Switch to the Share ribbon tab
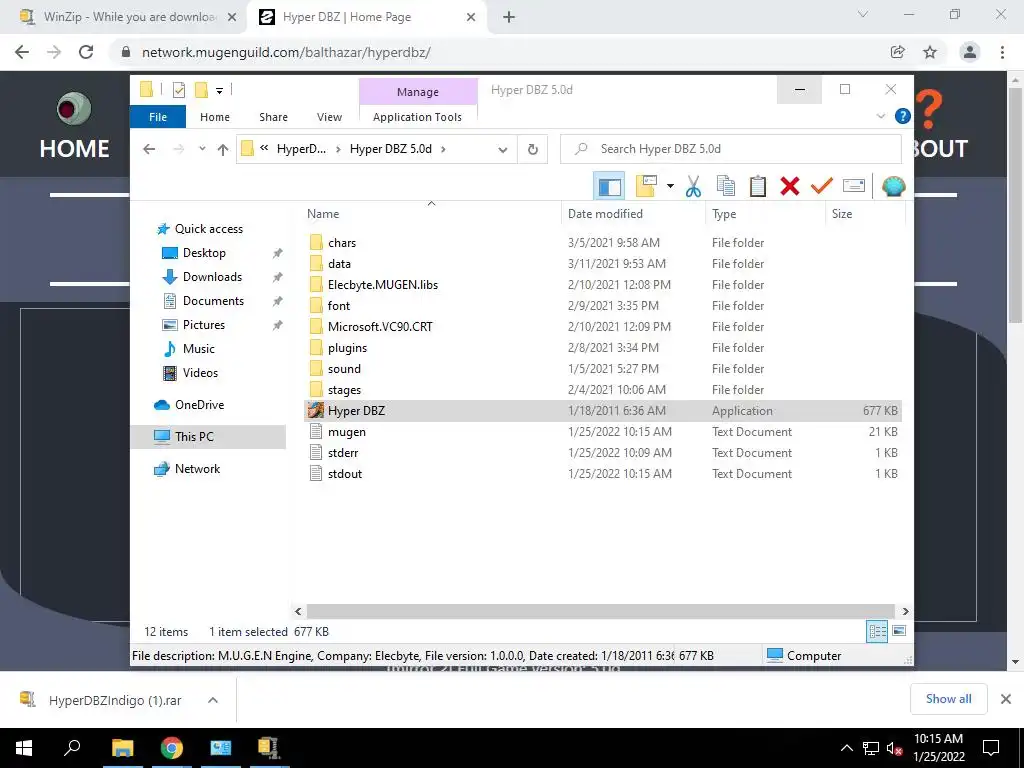The width and height of the screenshot is (1024, 768). coord(273,117)
